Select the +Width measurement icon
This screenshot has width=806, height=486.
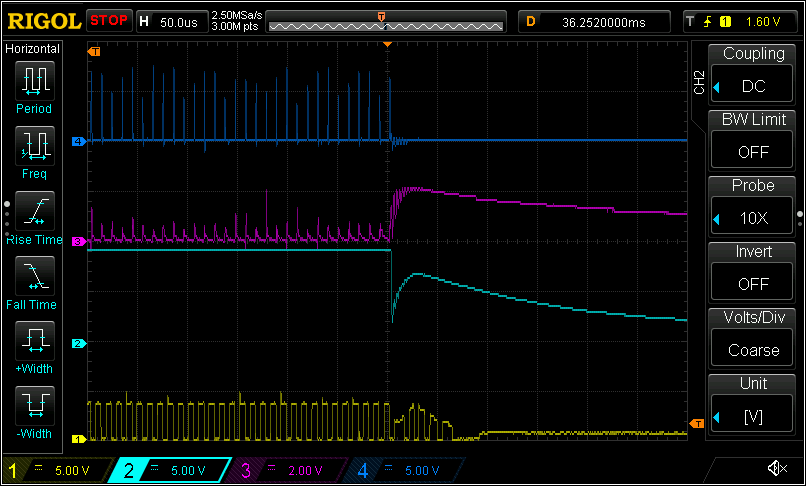36,340
